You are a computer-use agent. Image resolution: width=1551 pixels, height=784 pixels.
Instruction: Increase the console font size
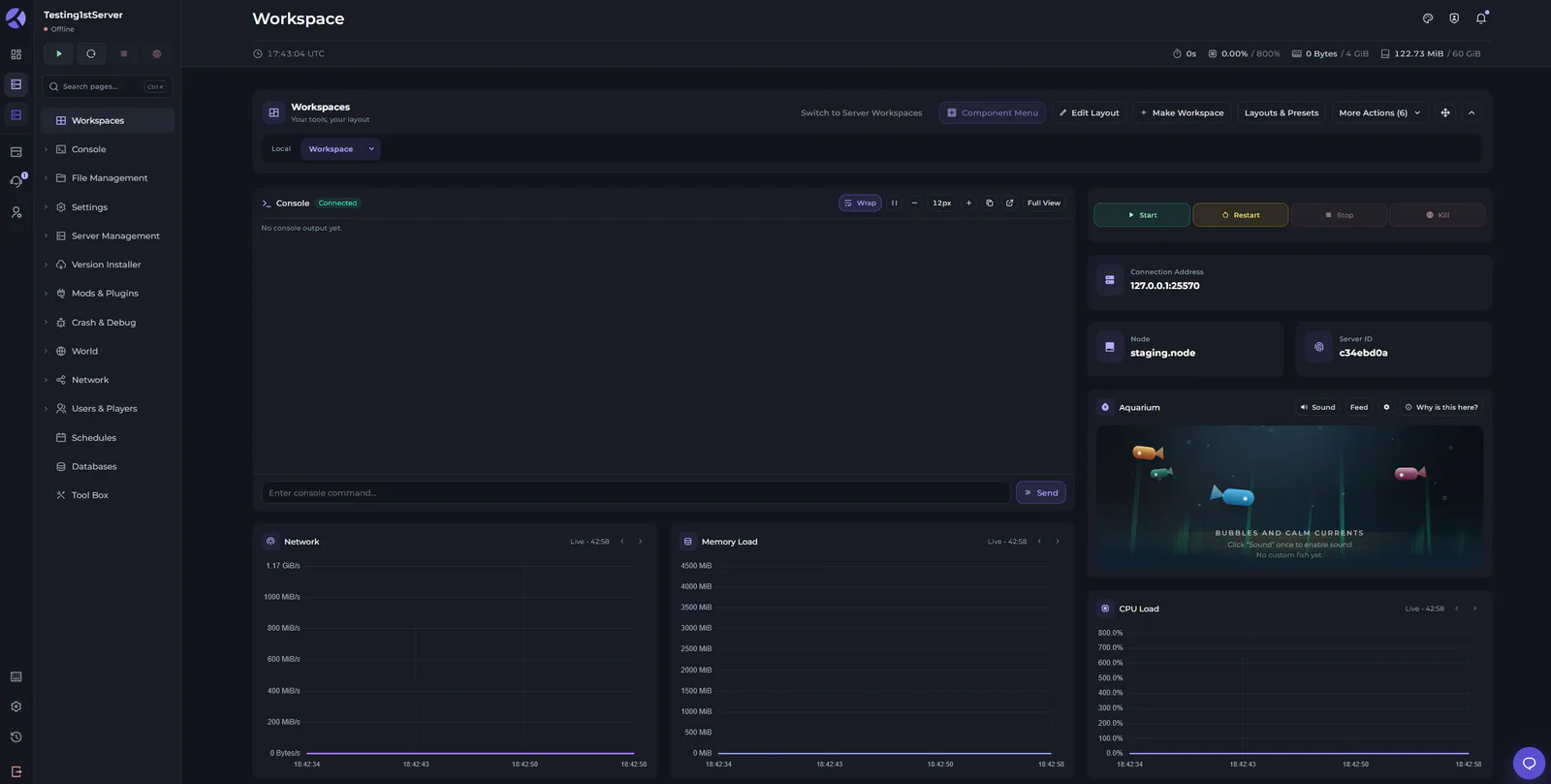(x=968, y=204)
